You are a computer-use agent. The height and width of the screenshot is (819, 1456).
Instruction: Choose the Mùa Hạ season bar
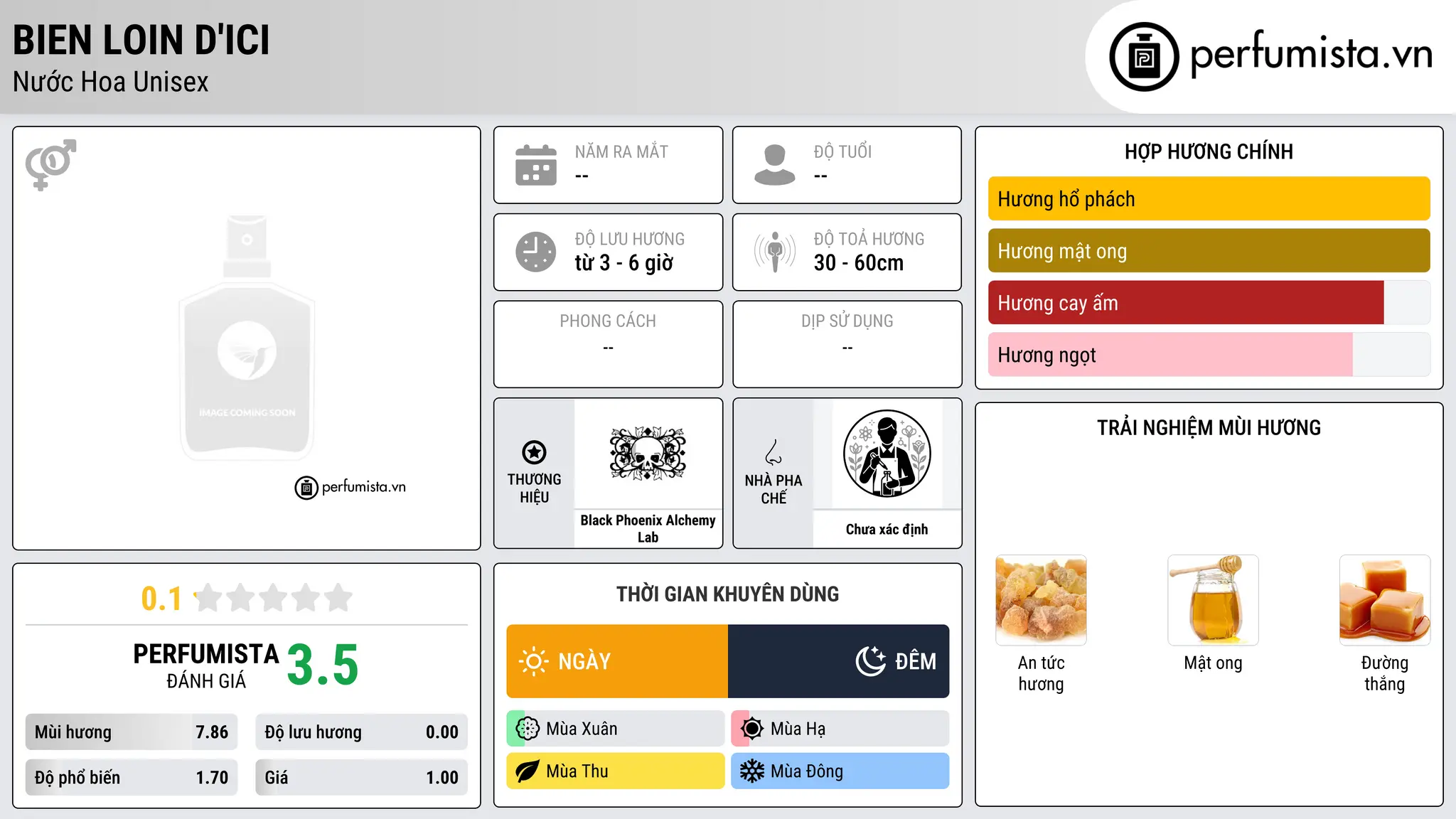840,729
